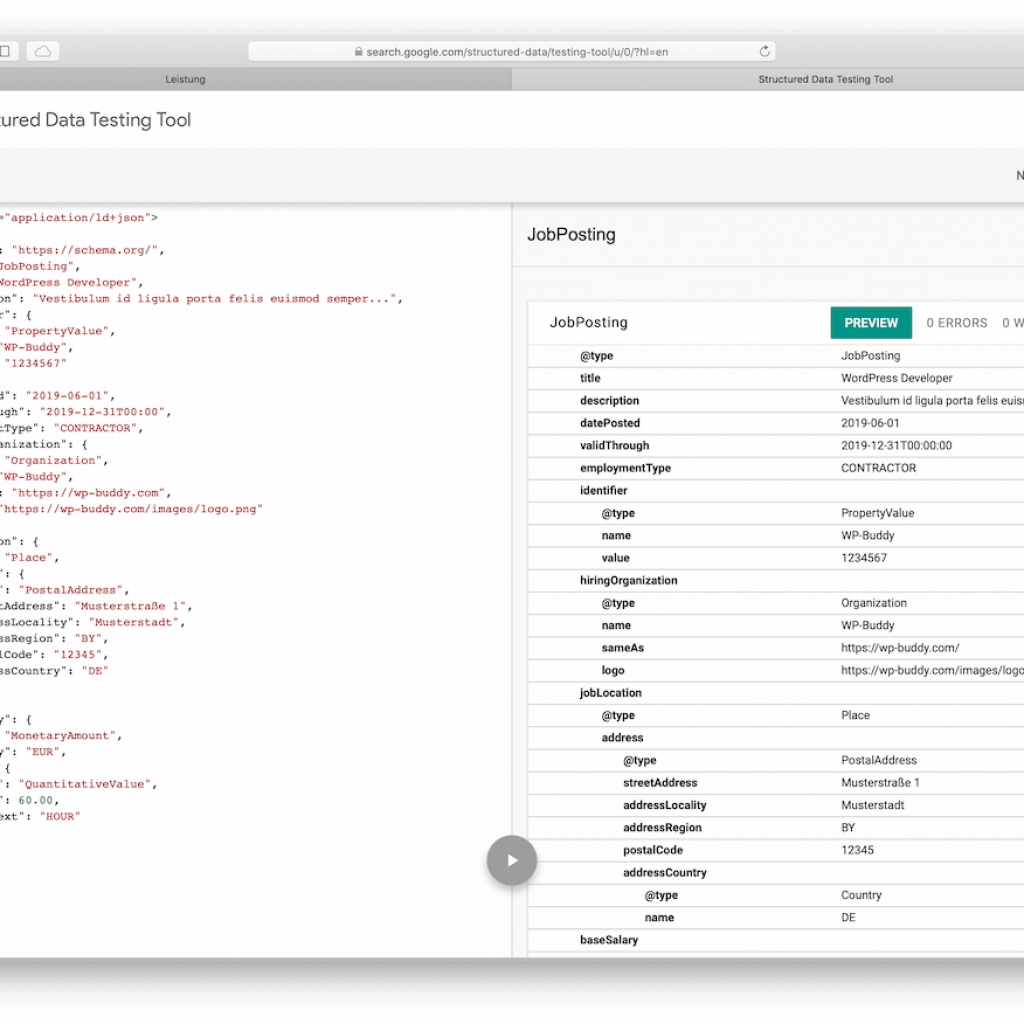Select the baseSalary row

[x=776, y=940]
